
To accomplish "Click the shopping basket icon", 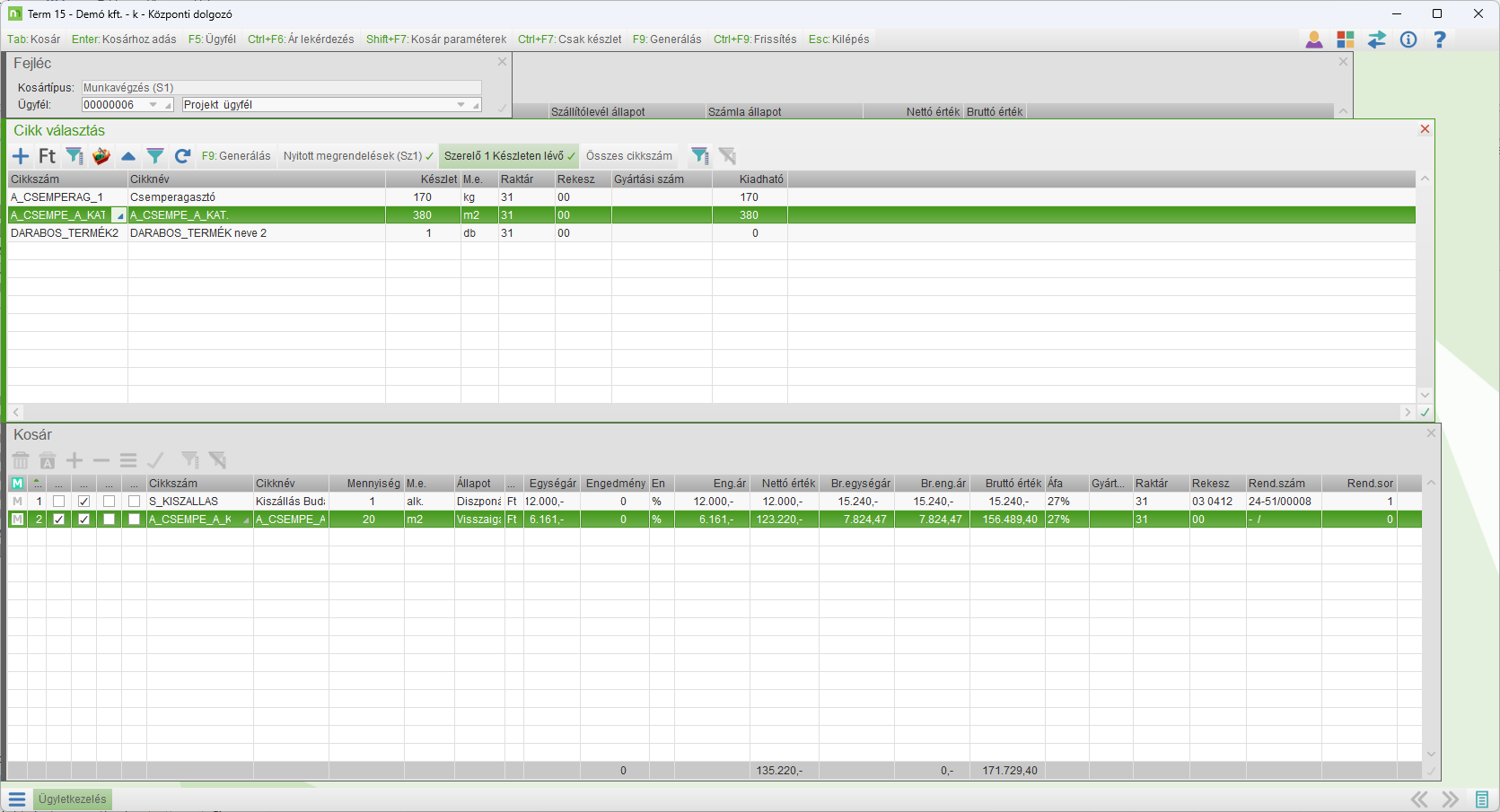I will 101,156.
